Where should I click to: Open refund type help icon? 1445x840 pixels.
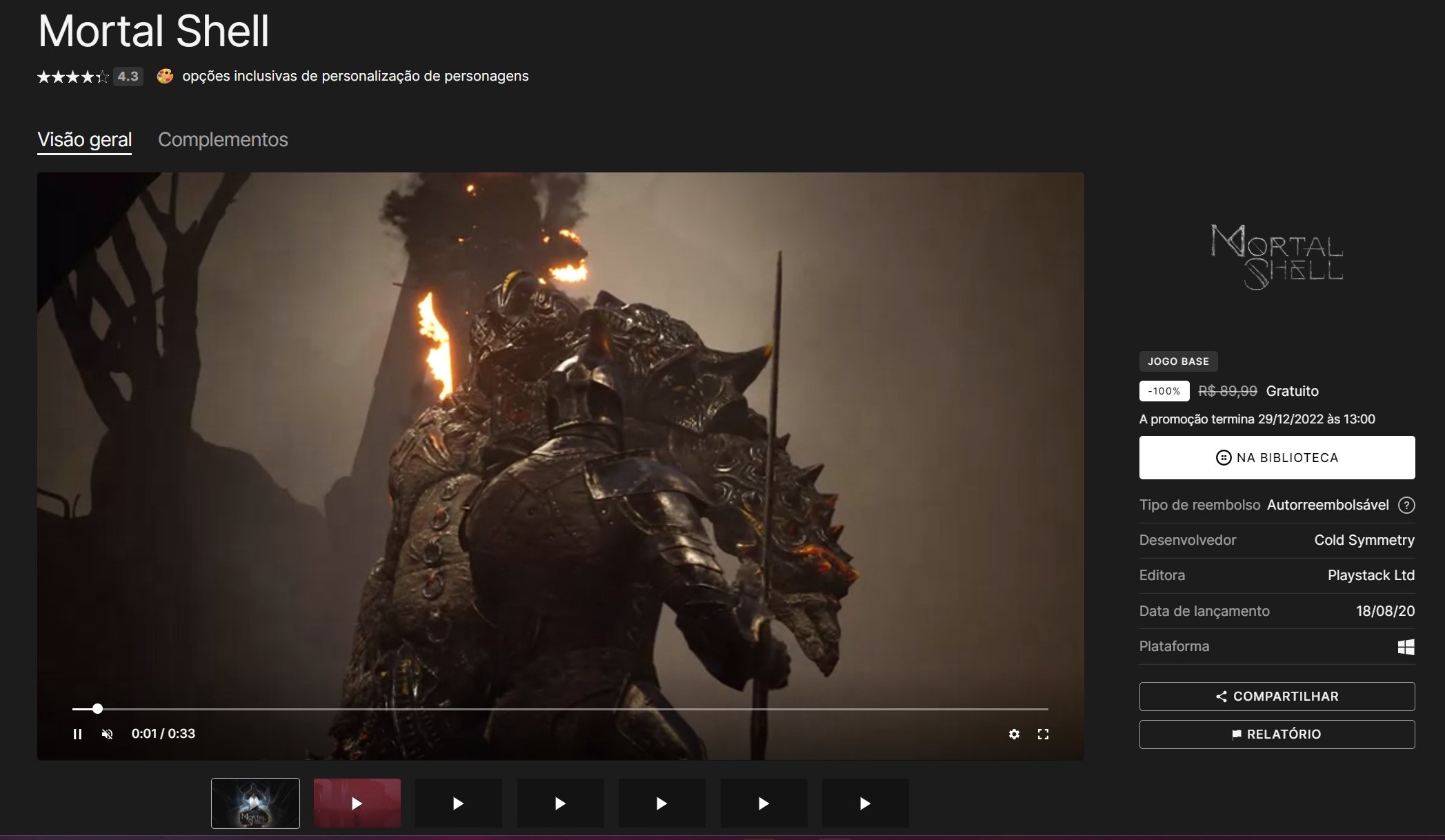coord(1406,505)
